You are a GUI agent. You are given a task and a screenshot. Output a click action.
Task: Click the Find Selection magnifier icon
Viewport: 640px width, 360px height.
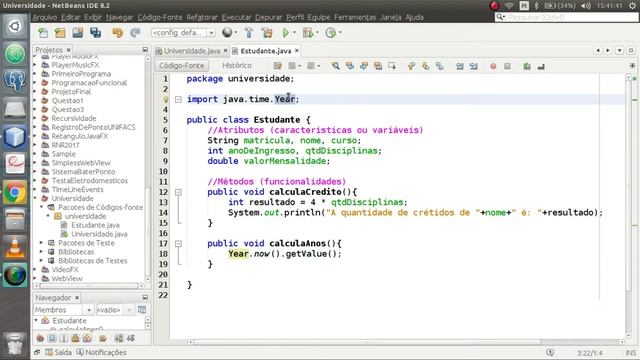point(336,66)
